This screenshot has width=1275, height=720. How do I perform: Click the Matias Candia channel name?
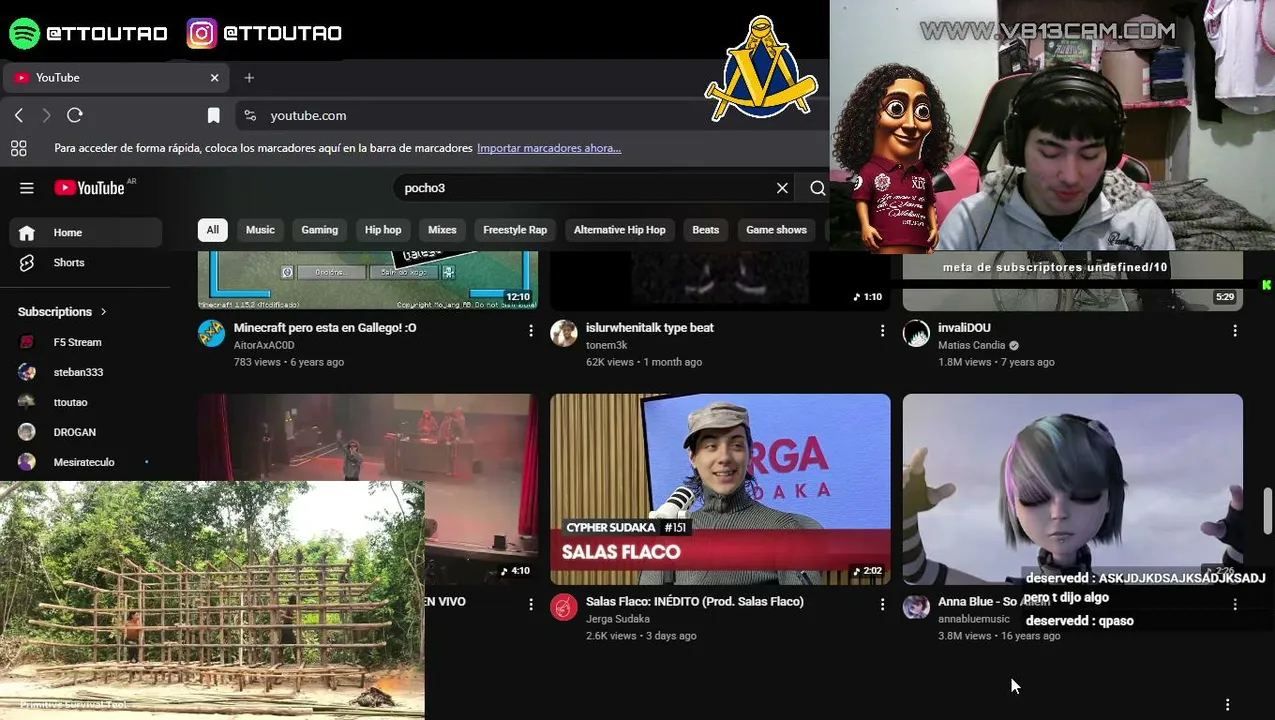(x=971, y=345)
